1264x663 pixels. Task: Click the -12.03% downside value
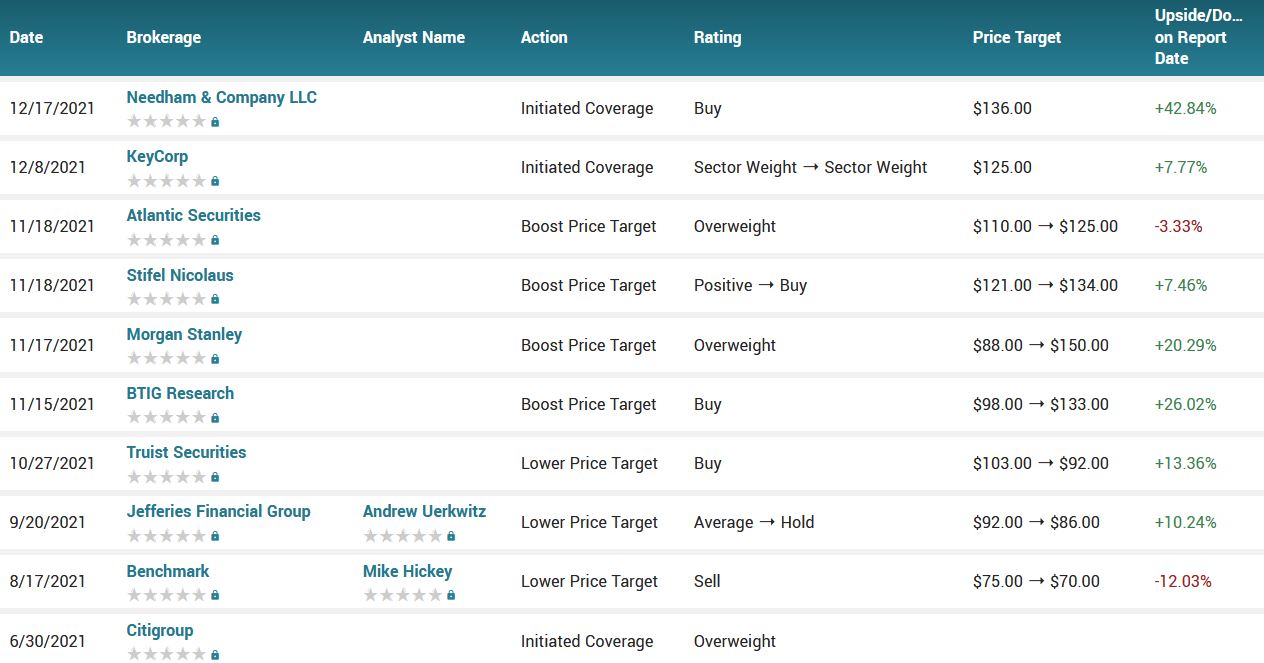[1183, 581]
